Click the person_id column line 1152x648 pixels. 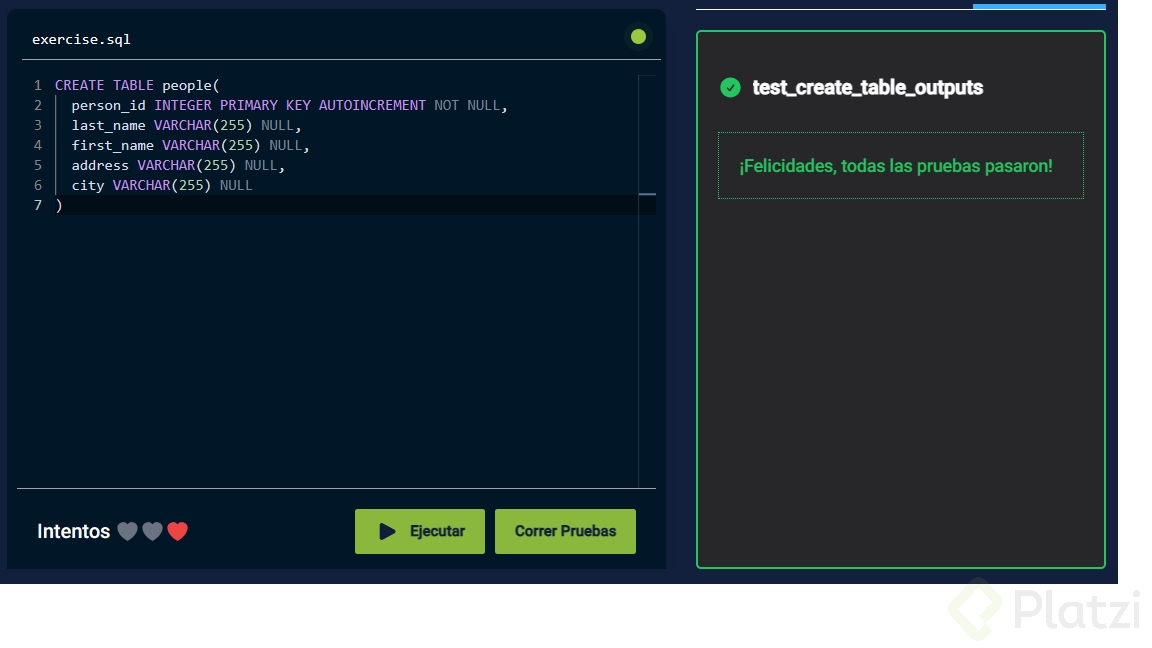[289, 105]
